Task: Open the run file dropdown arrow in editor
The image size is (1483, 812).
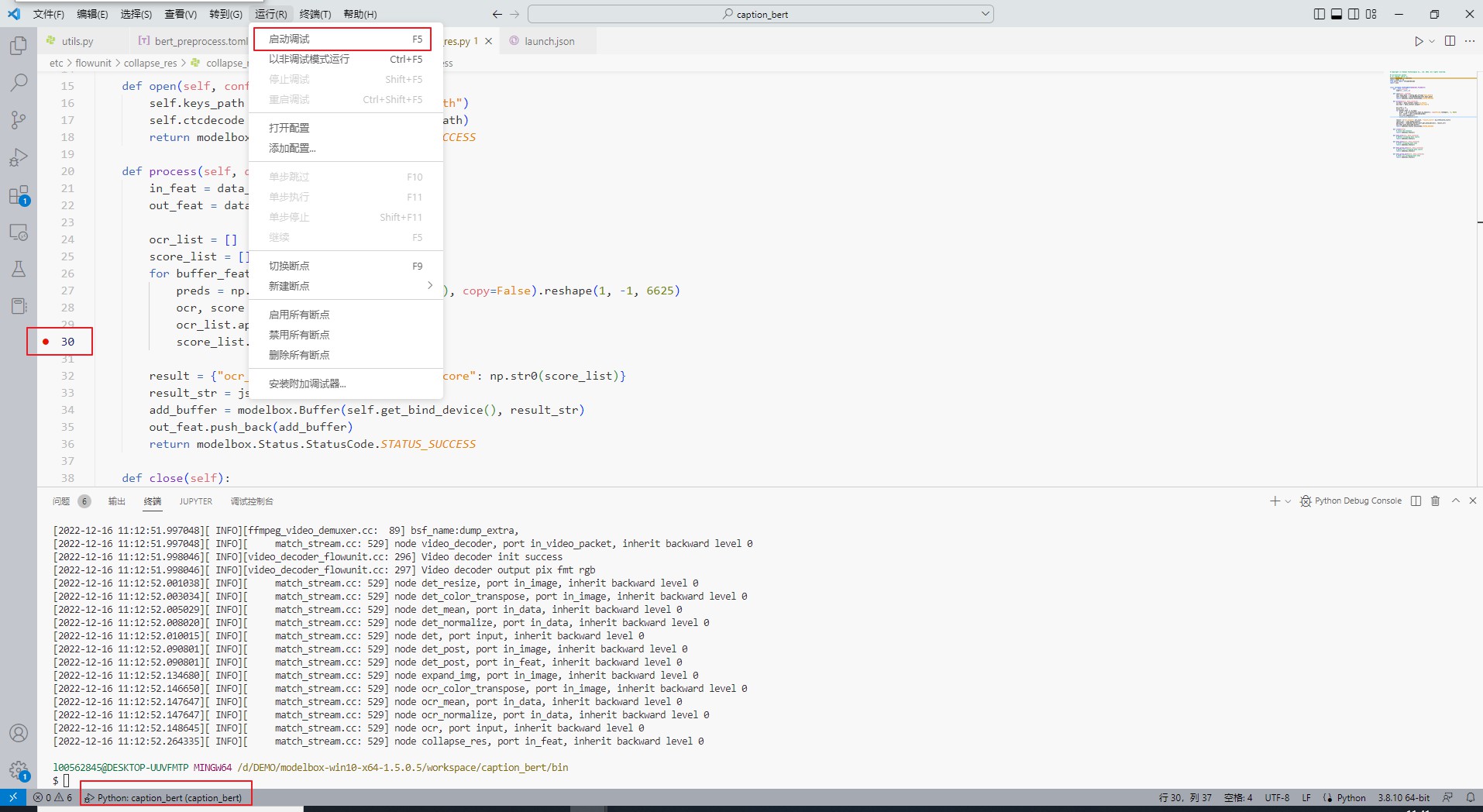Action: (1432, 41)
